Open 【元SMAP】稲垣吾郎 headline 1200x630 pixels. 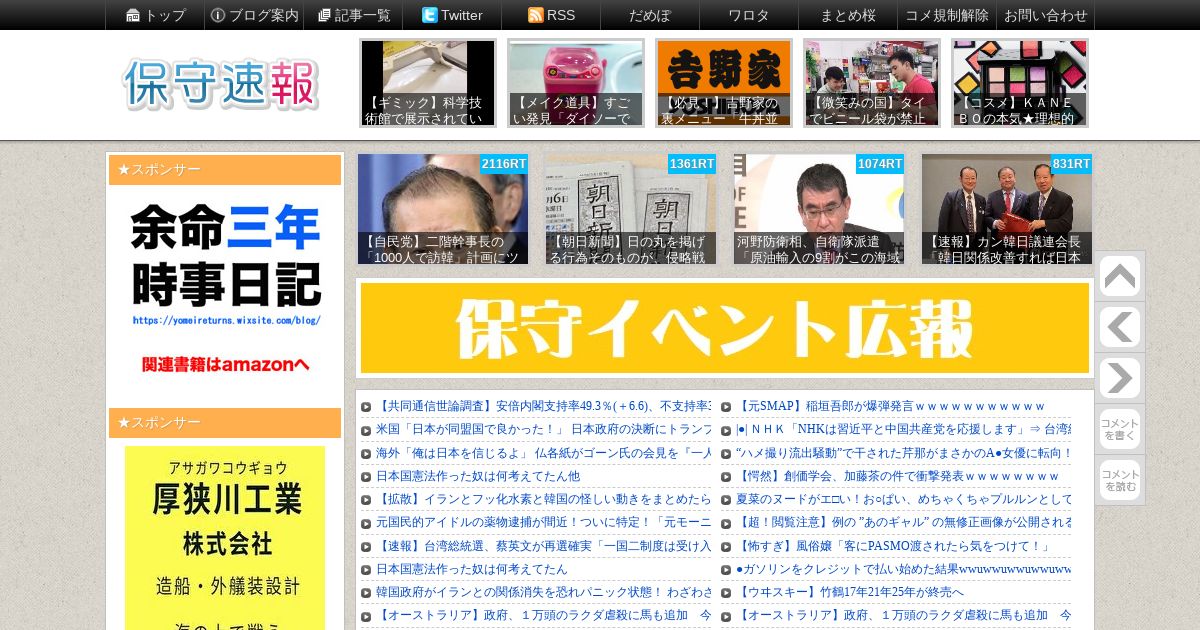[891, 406]
